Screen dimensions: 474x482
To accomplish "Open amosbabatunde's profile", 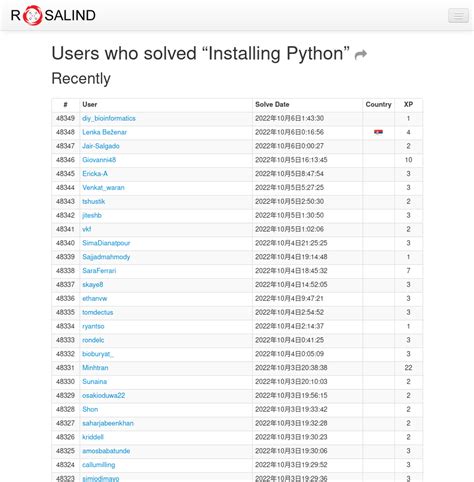I will (x=106, y=451).
